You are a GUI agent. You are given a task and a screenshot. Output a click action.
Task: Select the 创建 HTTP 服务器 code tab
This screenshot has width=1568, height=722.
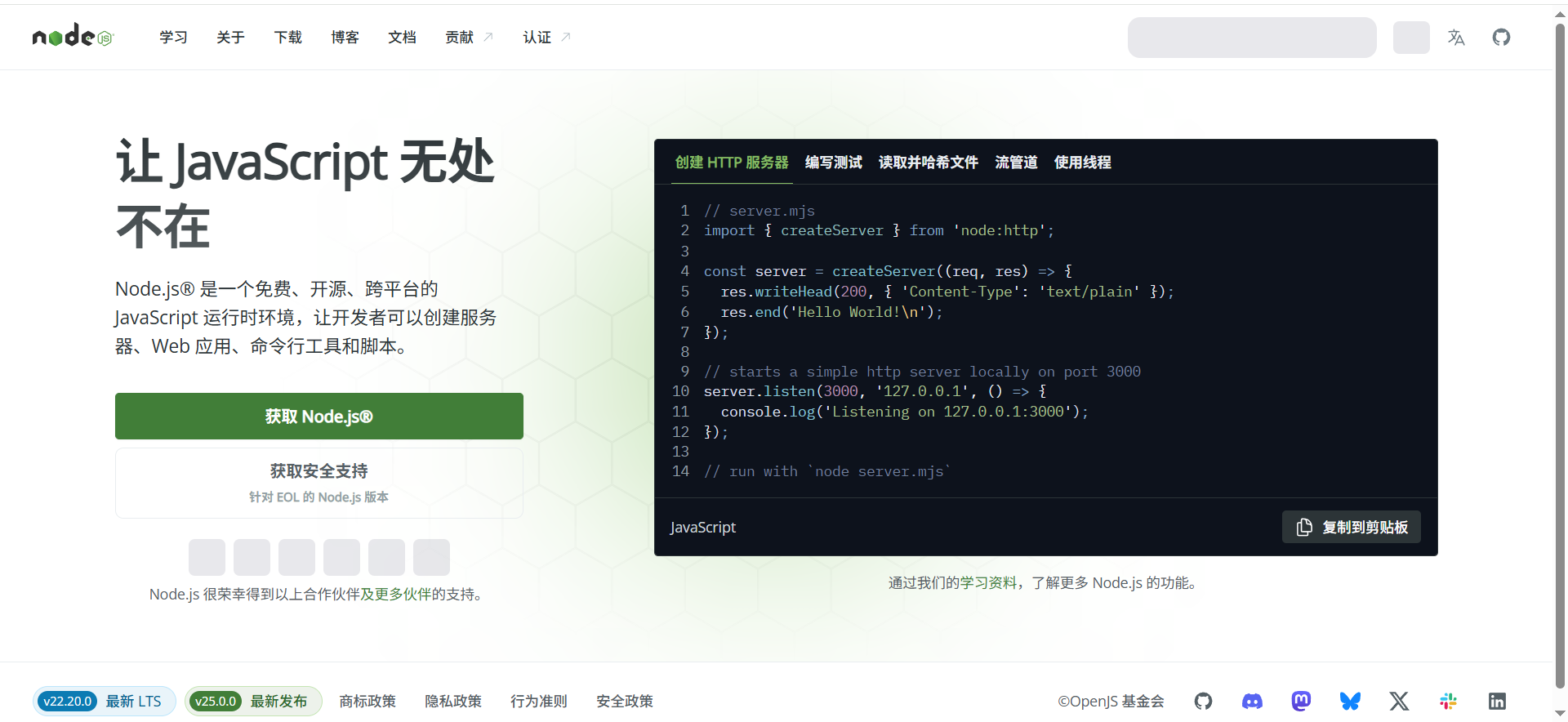tap(732, 163)
